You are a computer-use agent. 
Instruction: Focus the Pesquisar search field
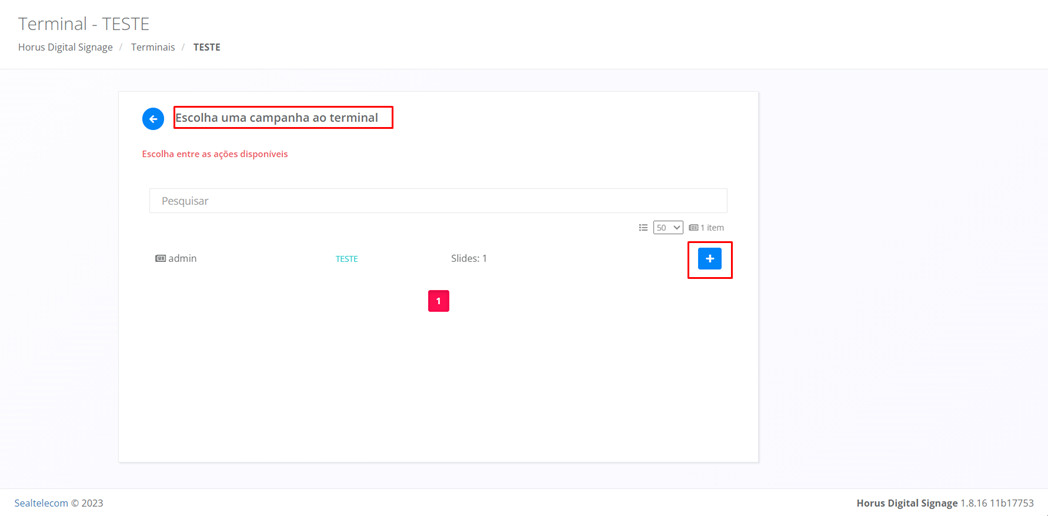[x=438, y=201]
